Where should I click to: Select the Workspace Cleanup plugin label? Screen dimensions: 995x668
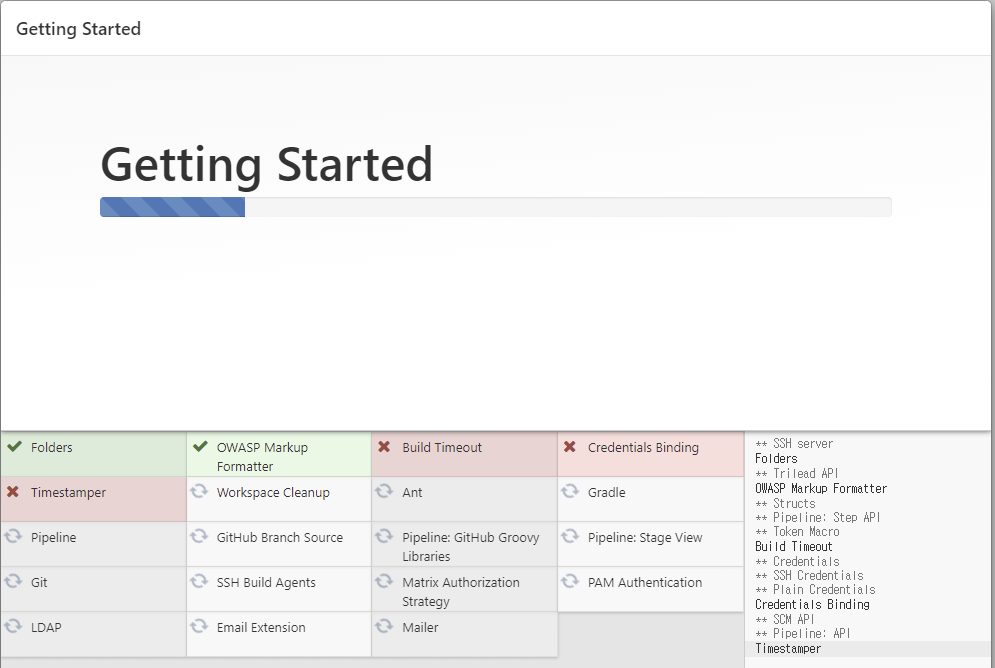click(x=273, y=492)
